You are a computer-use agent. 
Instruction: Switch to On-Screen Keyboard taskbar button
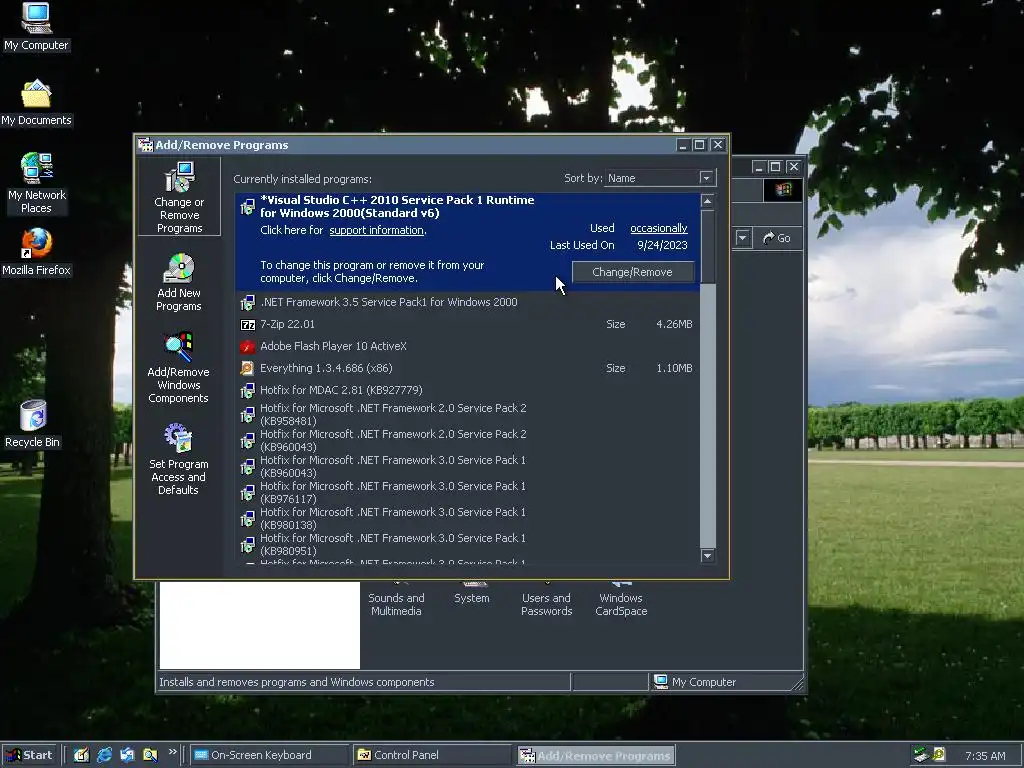[270, 755]
